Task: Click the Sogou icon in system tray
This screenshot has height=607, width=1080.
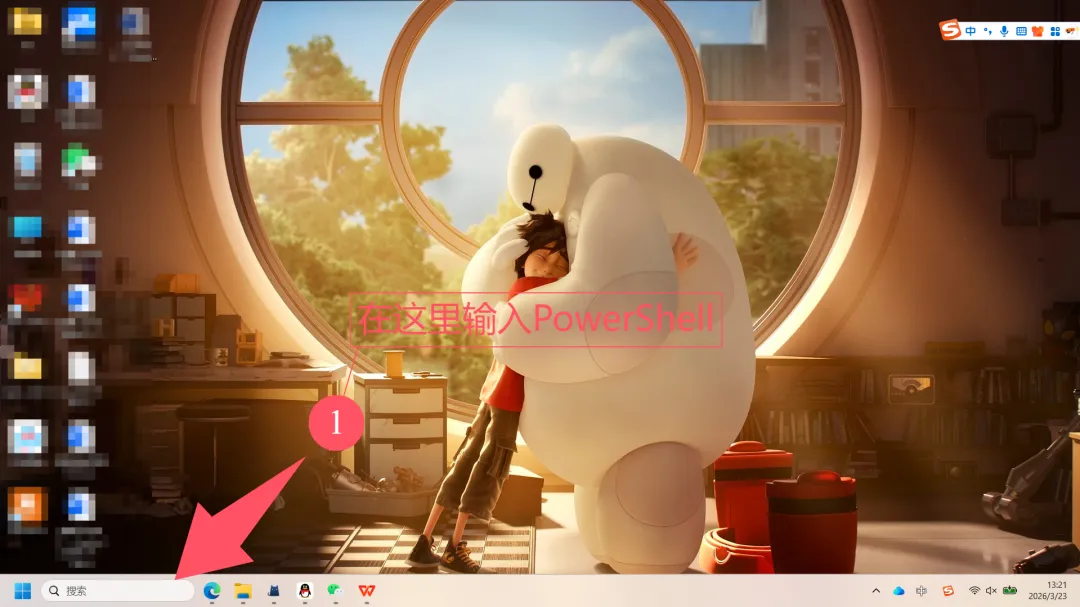Action: click(948, 590)
